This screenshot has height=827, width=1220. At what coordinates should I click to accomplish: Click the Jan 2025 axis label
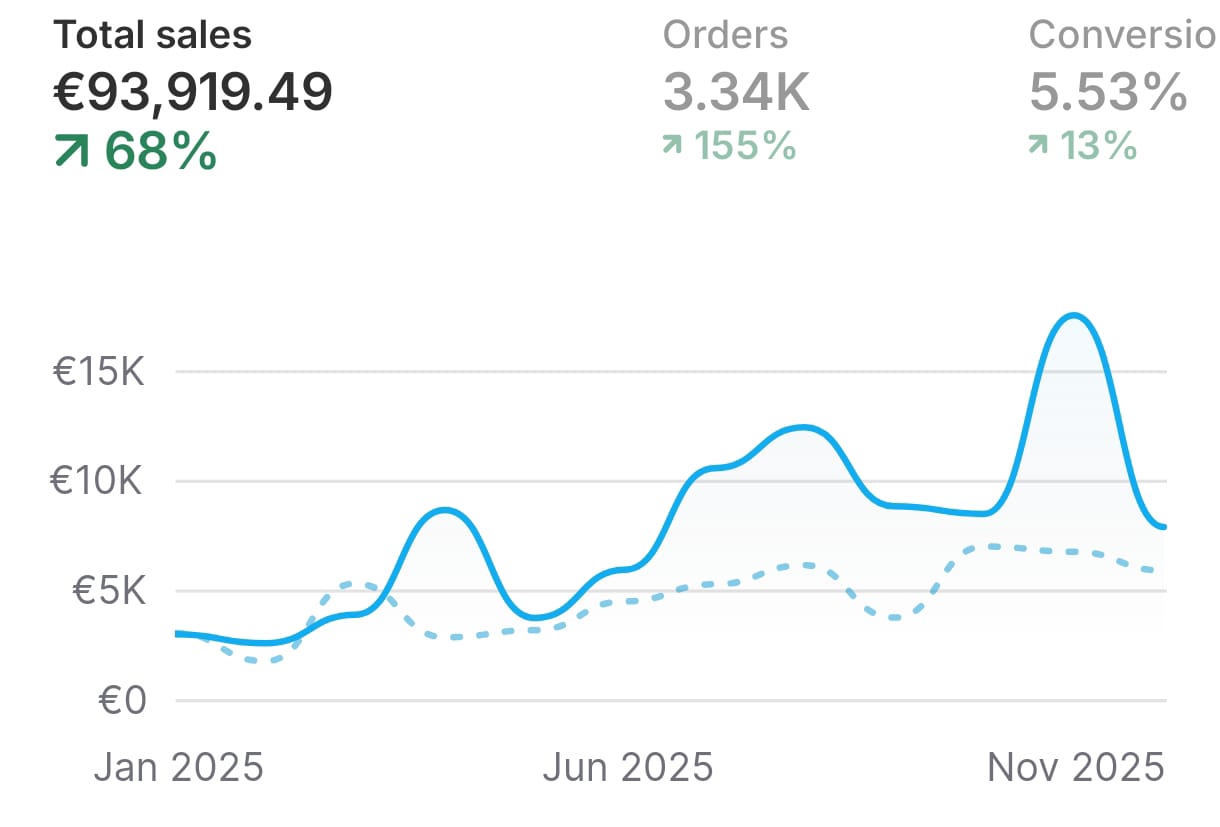(x=178, y=767)
